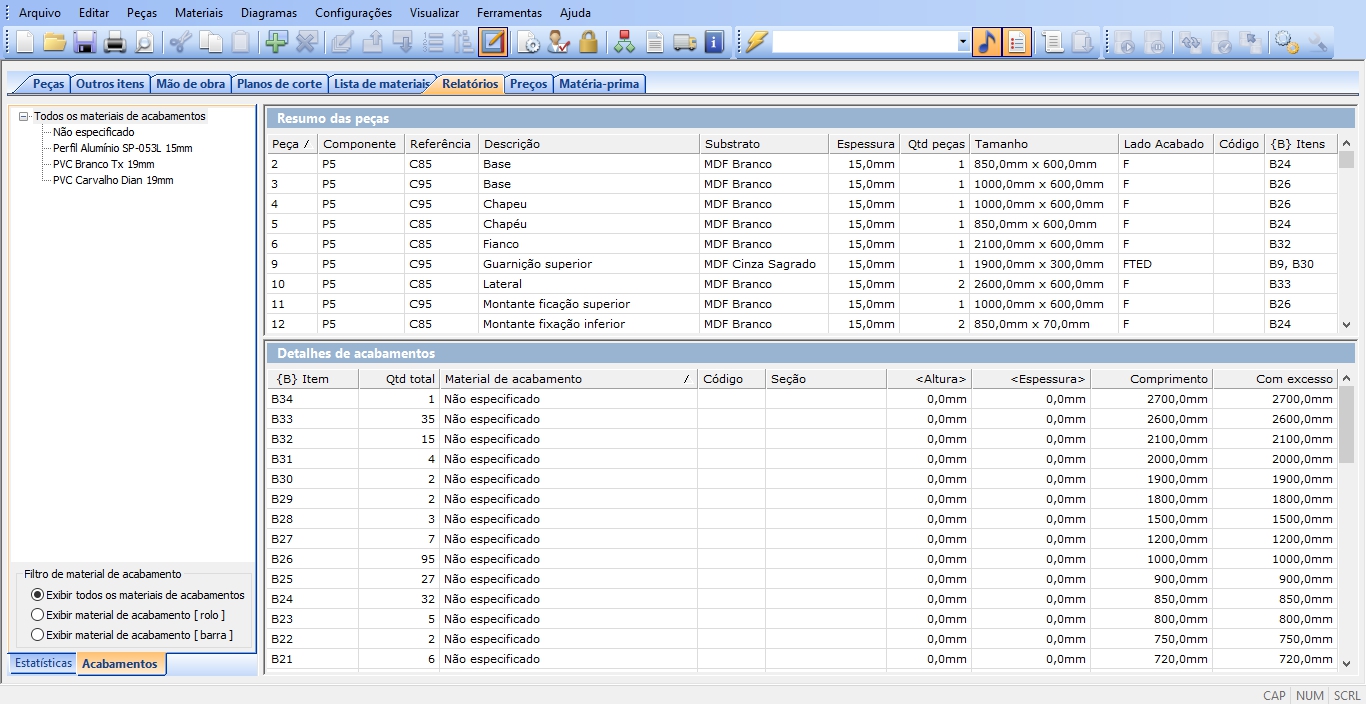
Task: Select 'Exibir material de acabamento [ rolo ]'
Action: (x=38, y=615)
